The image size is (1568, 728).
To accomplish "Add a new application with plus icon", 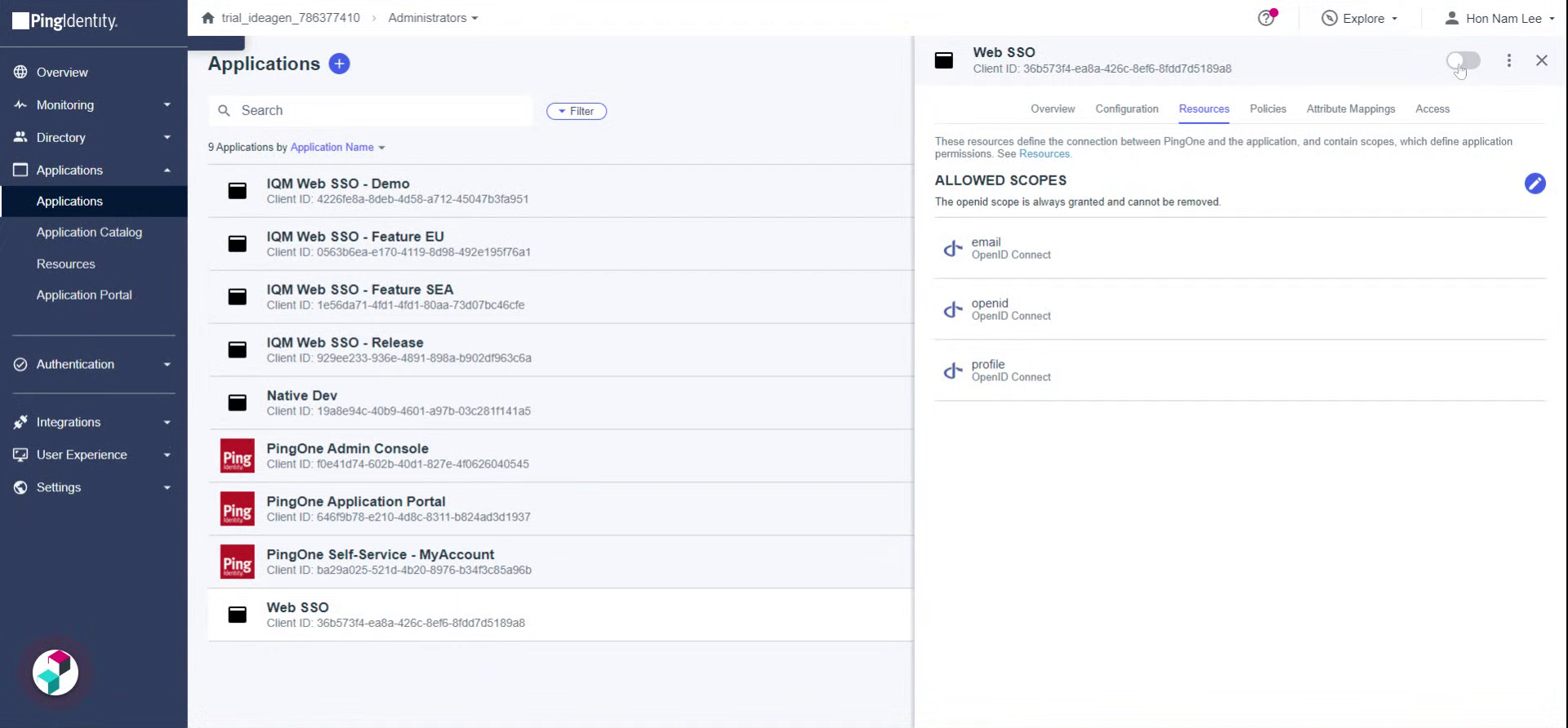I will [x=339, y=64].
